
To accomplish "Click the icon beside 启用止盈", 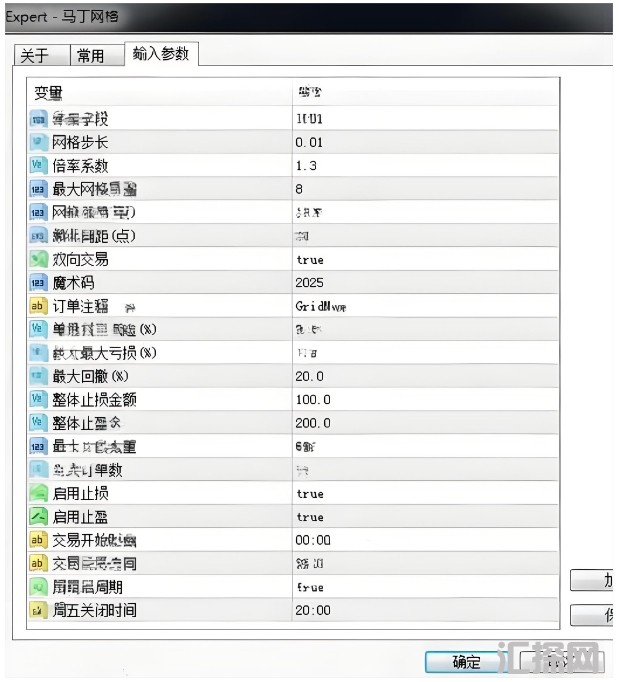I will pos(39,516).
